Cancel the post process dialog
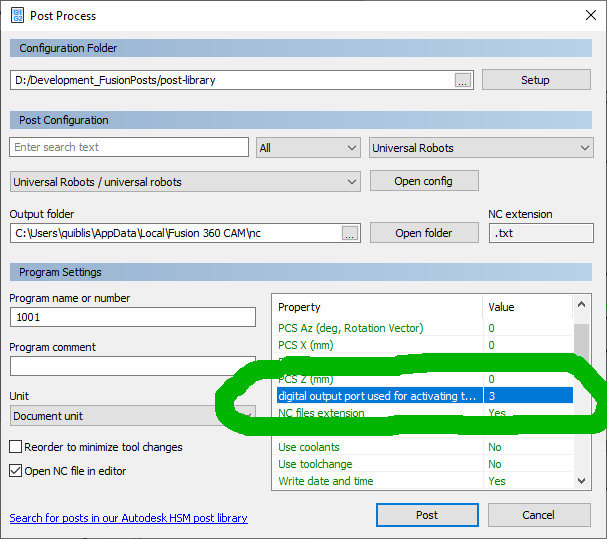 538,515
